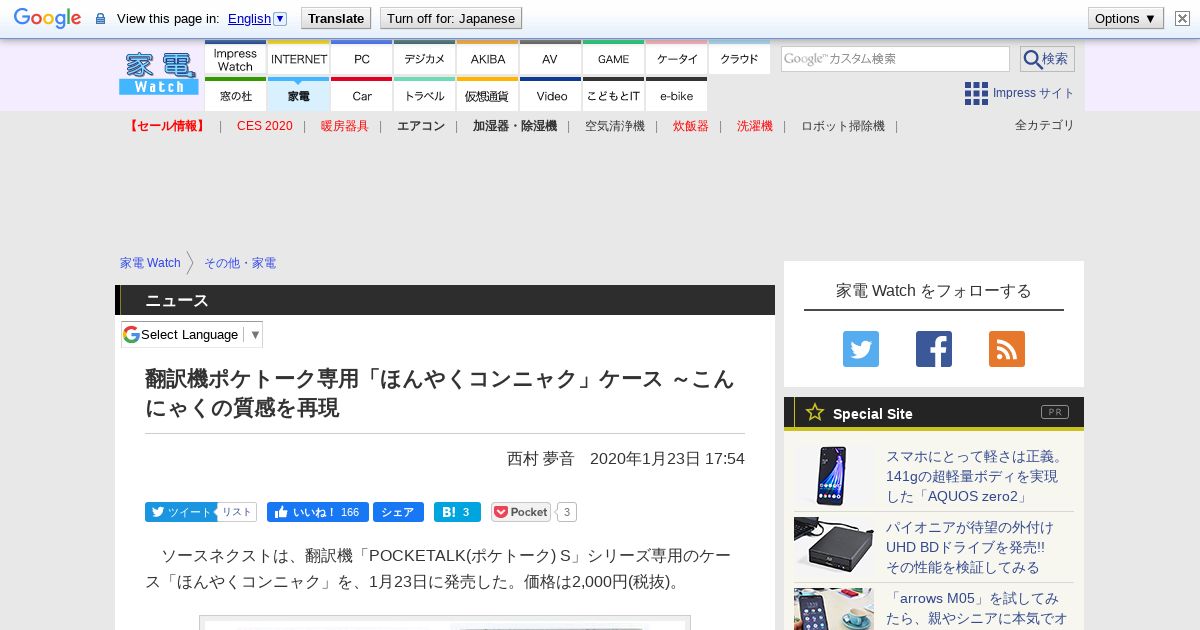Open the 仮想通貨 tab
The height and width of the screenshot is (630, 1200).
point(487,95)
